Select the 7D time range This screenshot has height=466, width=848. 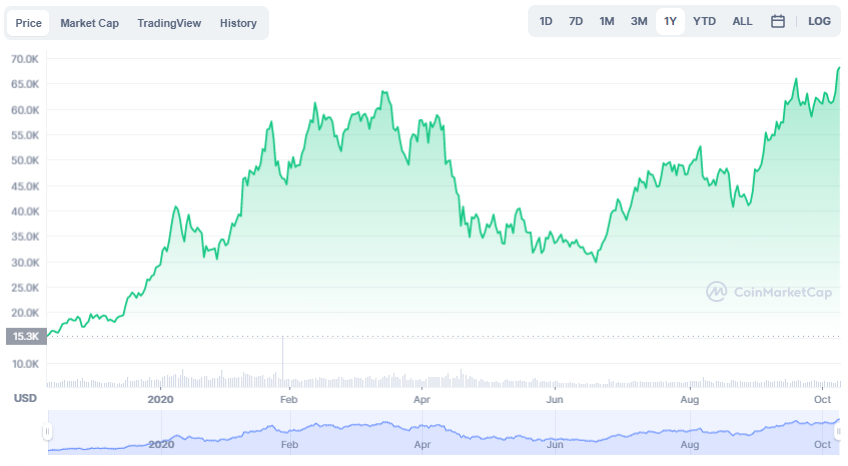[x=575, y=22]
